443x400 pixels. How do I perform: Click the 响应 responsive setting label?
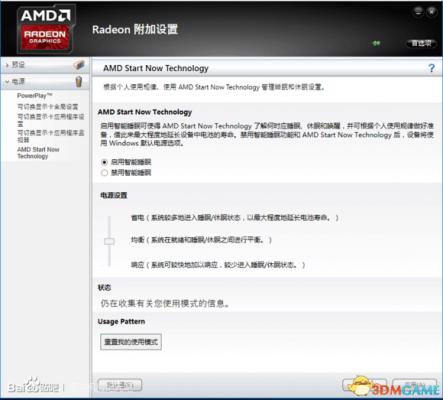(x=137, y=265)
